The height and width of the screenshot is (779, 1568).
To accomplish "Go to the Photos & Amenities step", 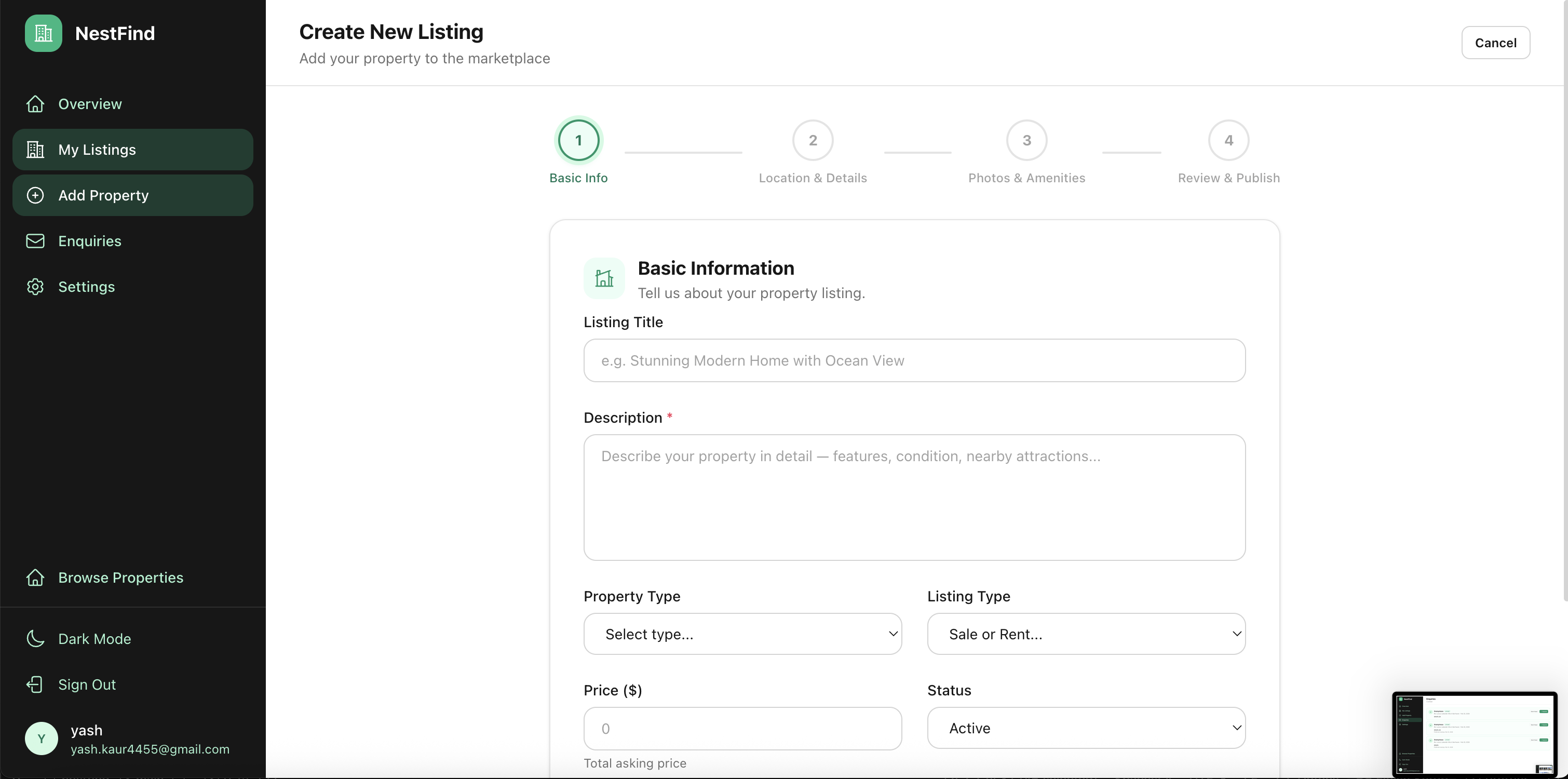I will tap(1026, 140).
